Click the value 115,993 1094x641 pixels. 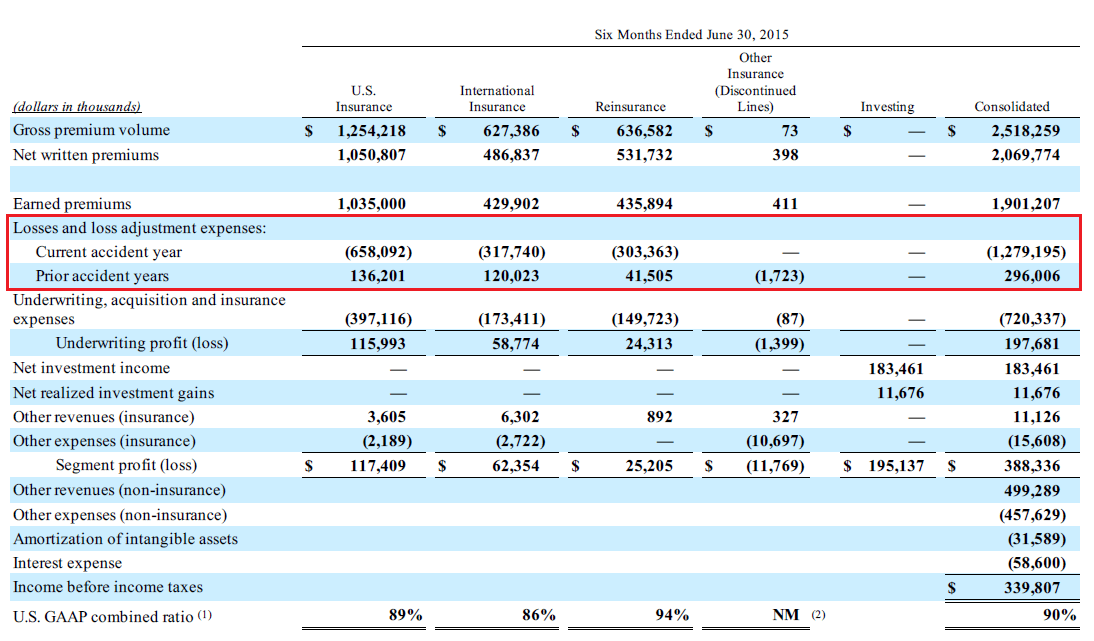pyautogui.click(x=377, y=344)
